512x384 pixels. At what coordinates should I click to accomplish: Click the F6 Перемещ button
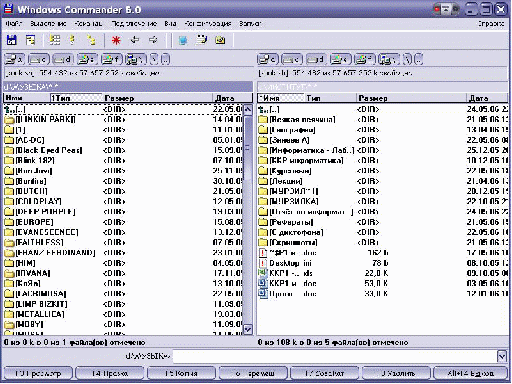253,373
